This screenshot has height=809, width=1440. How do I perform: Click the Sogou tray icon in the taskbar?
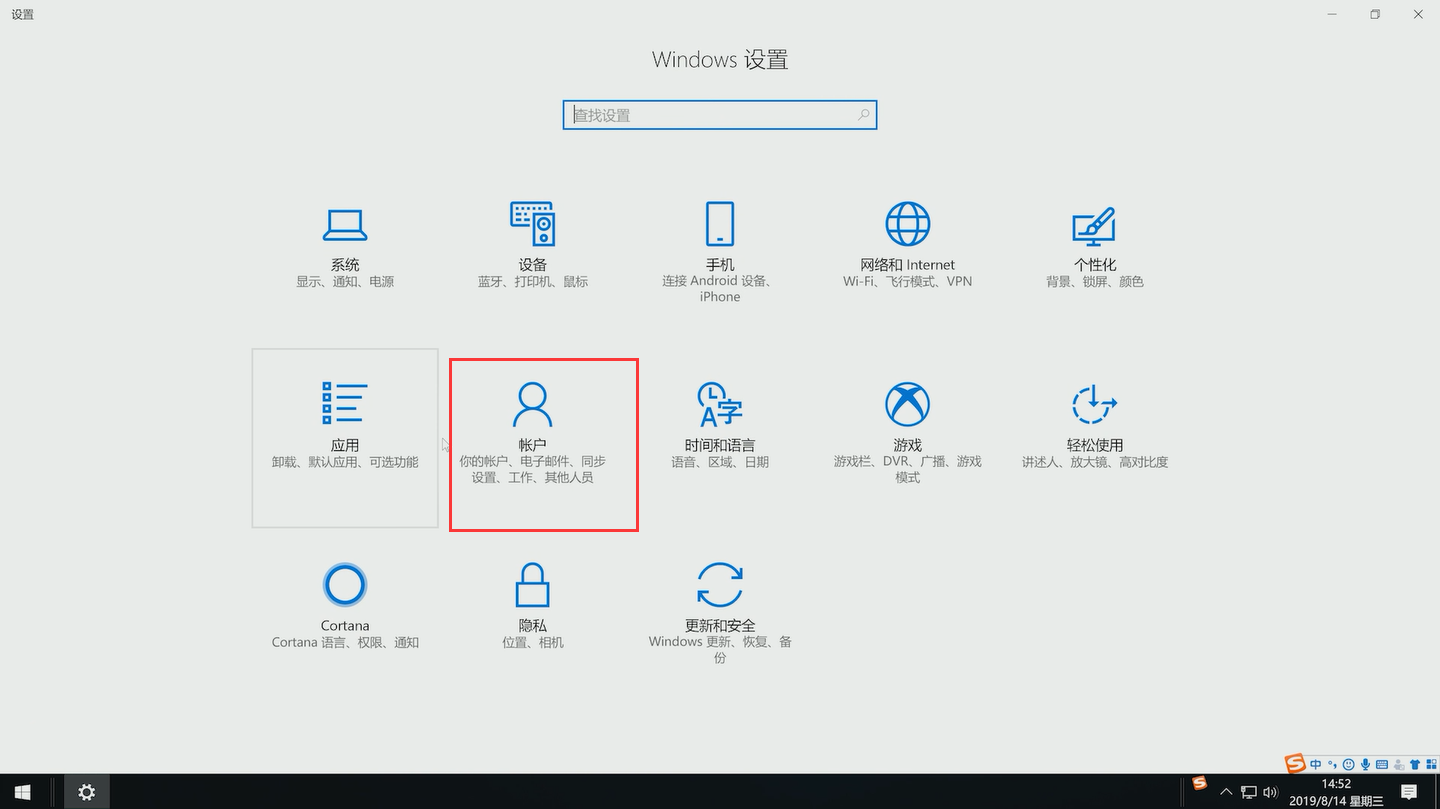(1200, 783)
